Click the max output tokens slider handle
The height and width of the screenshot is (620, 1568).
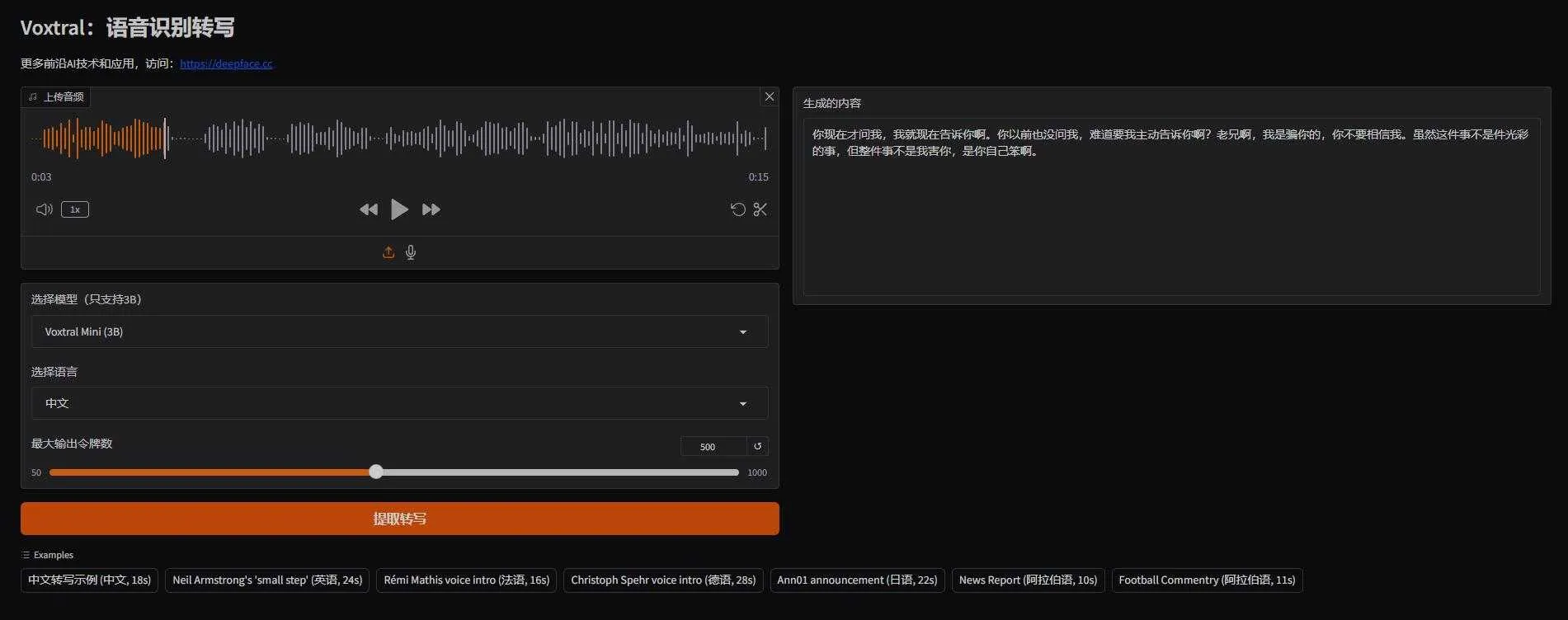(x=376, y=472)
